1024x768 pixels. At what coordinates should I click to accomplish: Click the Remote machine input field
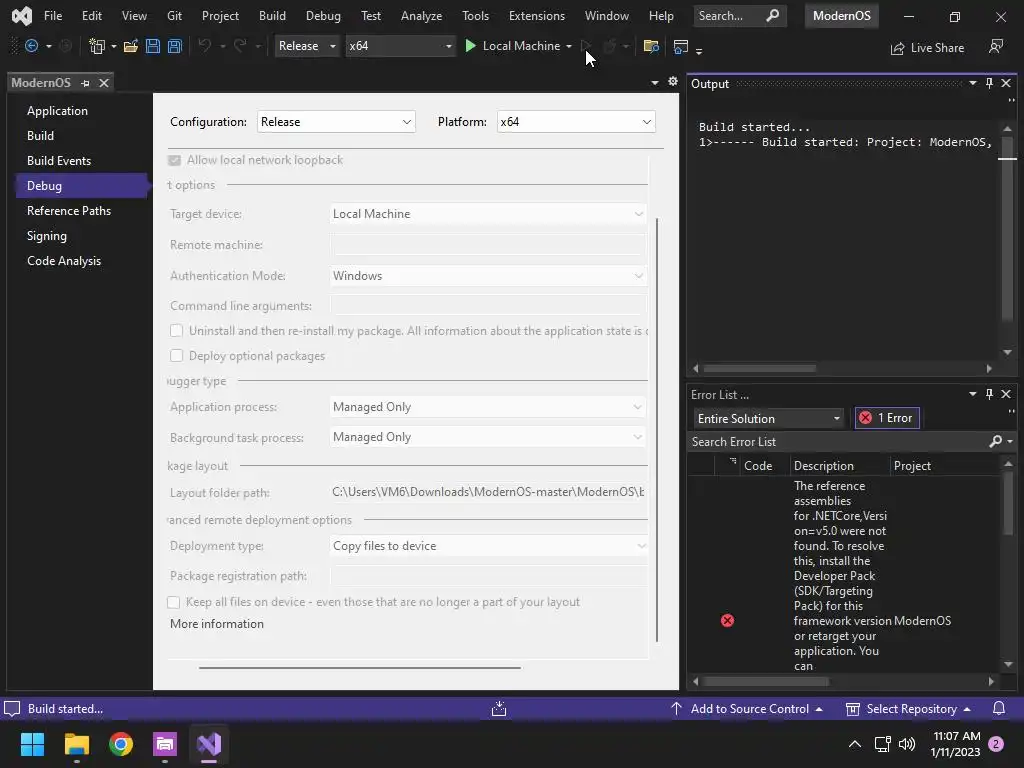pyautogui.click(x=488, y=245)
